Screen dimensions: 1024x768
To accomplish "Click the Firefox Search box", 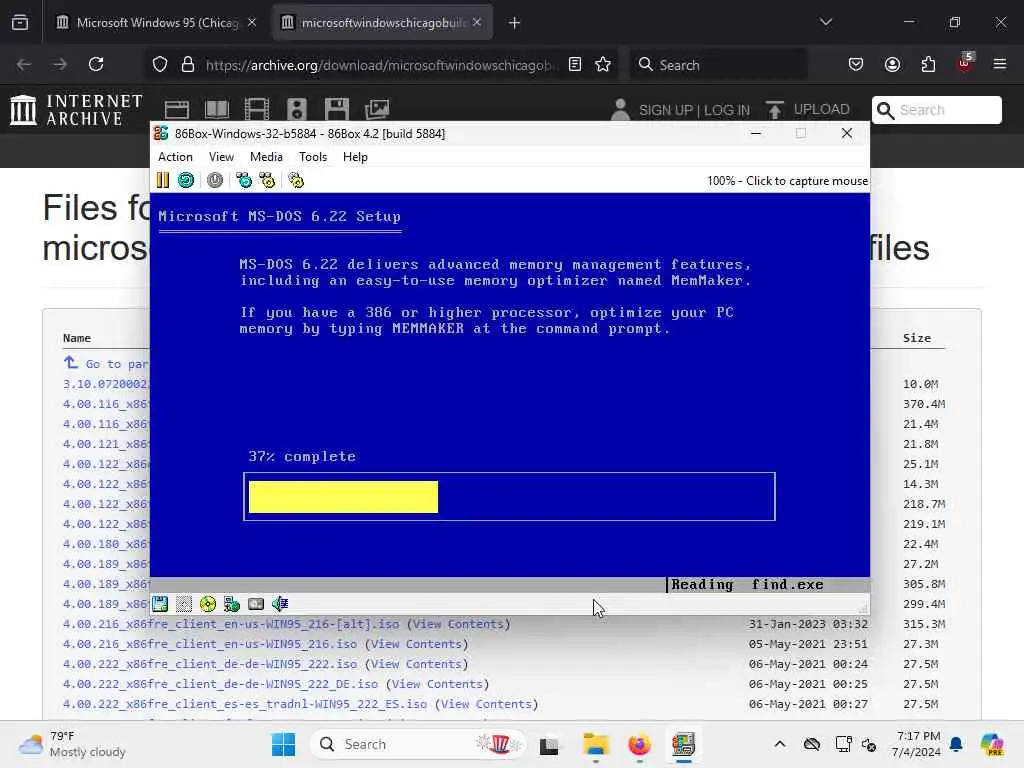I will point(718,65).
